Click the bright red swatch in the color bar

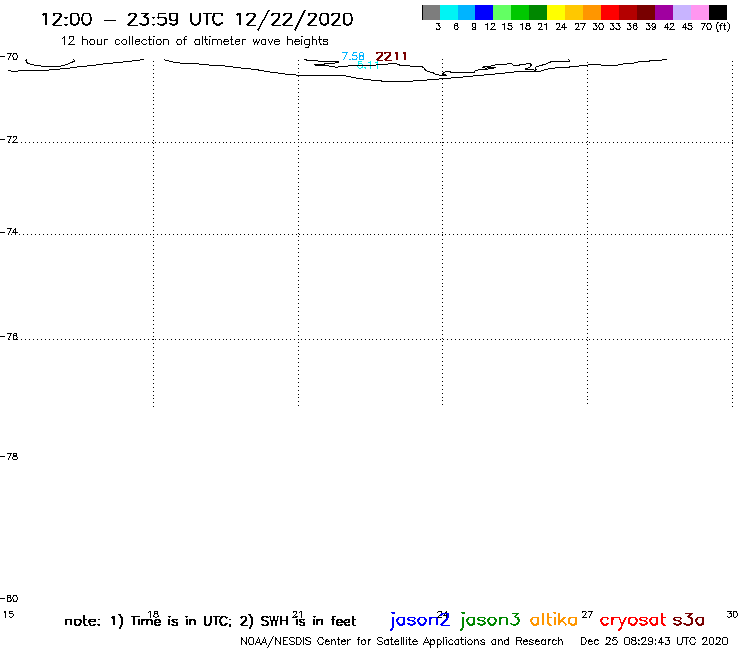point(610,12)
